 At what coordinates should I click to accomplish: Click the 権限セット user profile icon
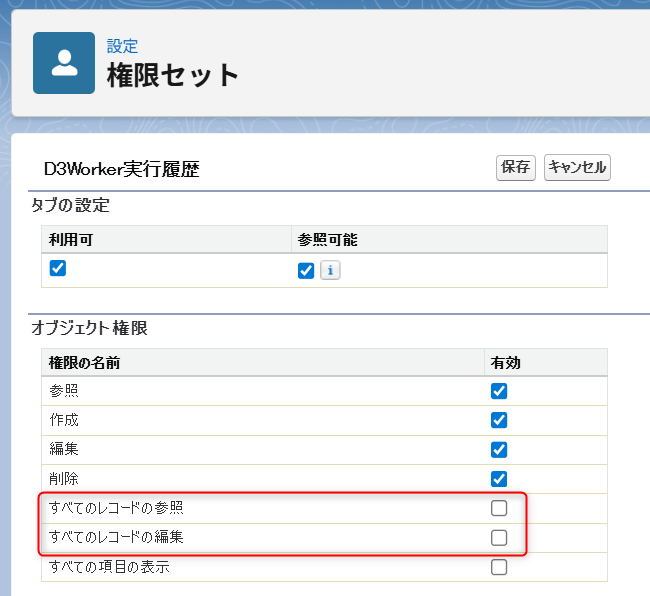pyautogui.click(x=64, y=63)
